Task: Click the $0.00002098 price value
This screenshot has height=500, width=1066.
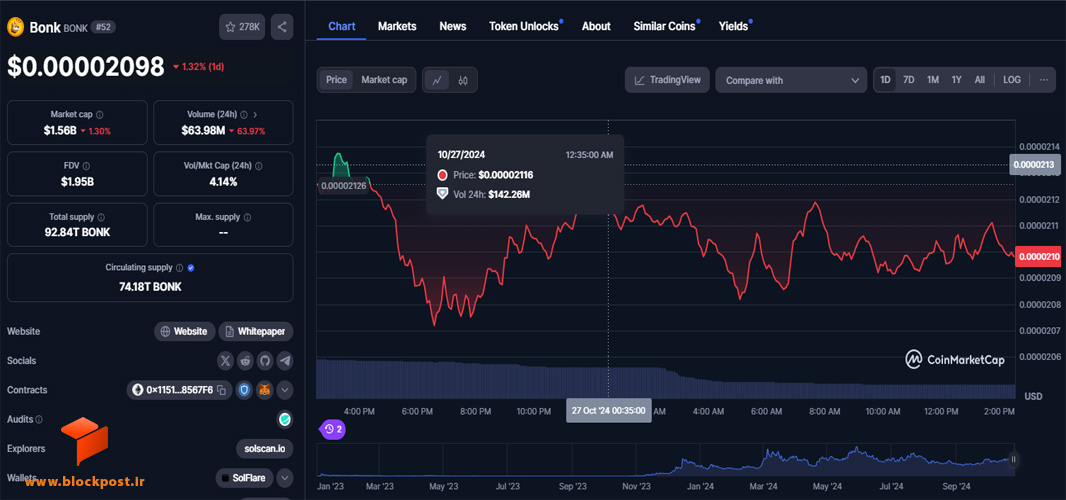Action: pyautogui.click(x=86, y=67)
